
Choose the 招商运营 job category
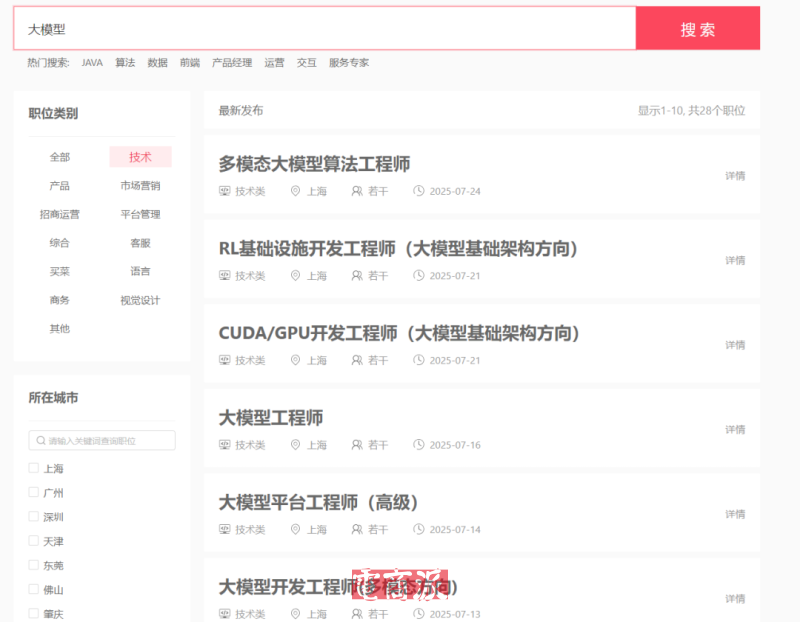60,214
